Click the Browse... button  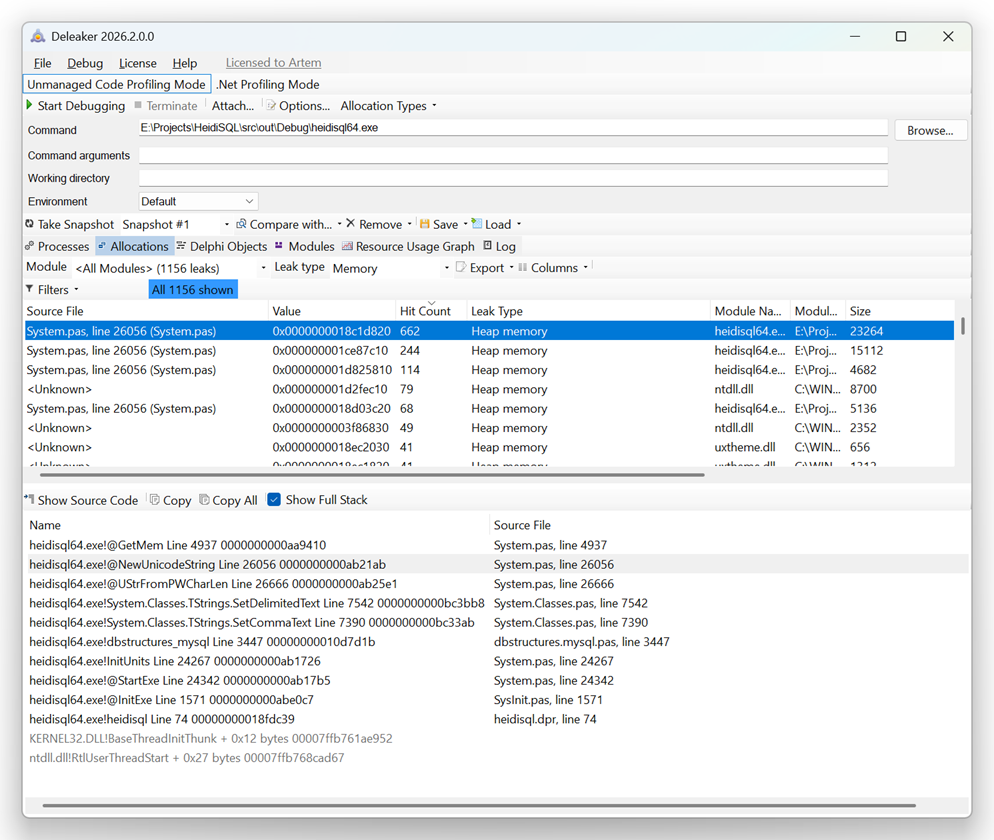point(930,131)
